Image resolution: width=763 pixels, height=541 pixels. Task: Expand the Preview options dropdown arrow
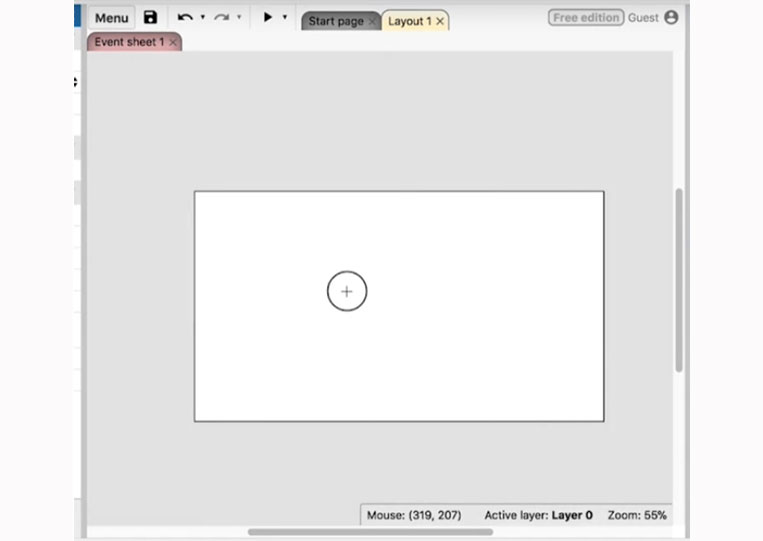(285, 17)
